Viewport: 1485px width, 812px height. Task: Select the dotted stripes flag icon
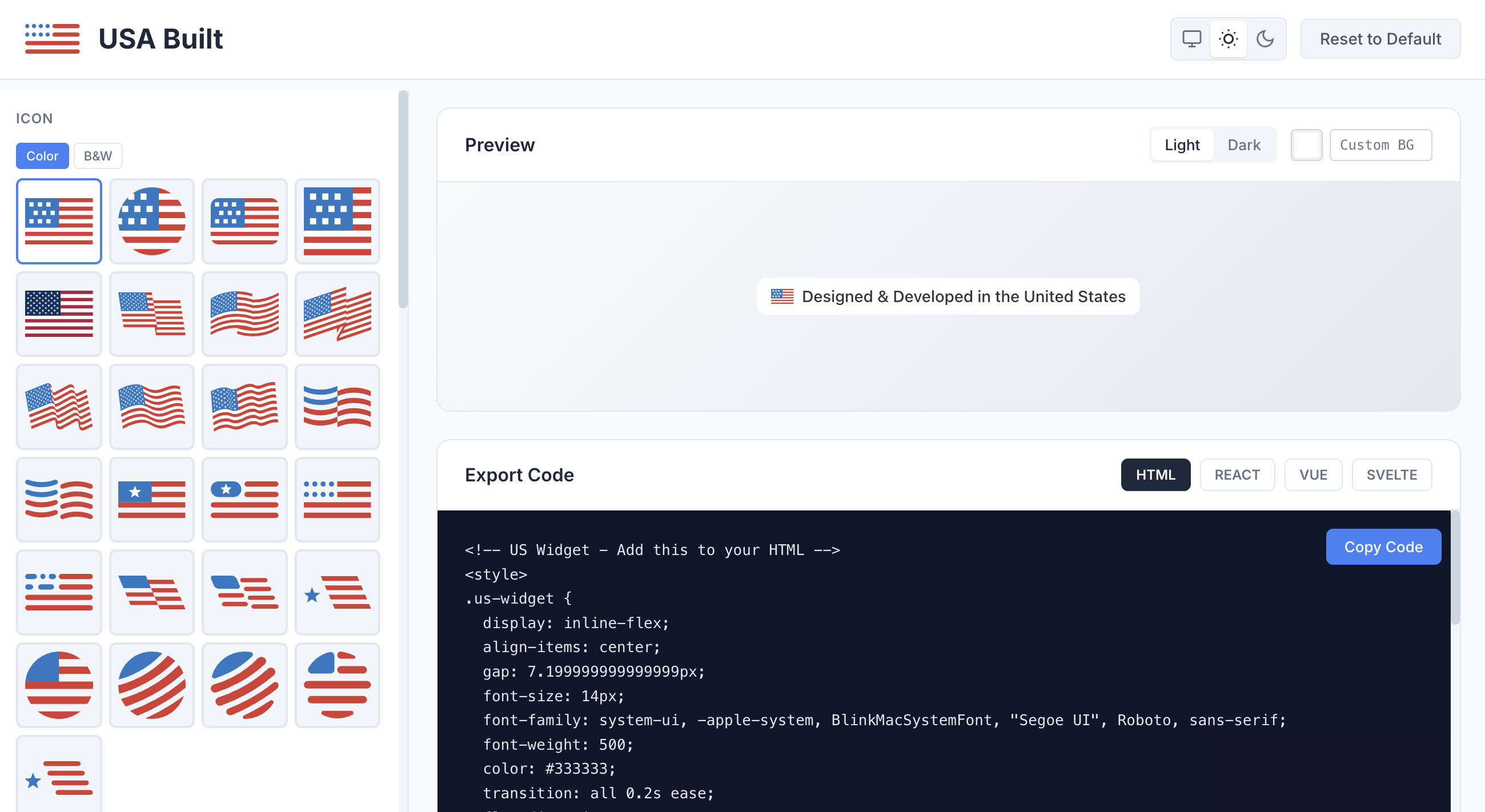(x=337, y=499)
